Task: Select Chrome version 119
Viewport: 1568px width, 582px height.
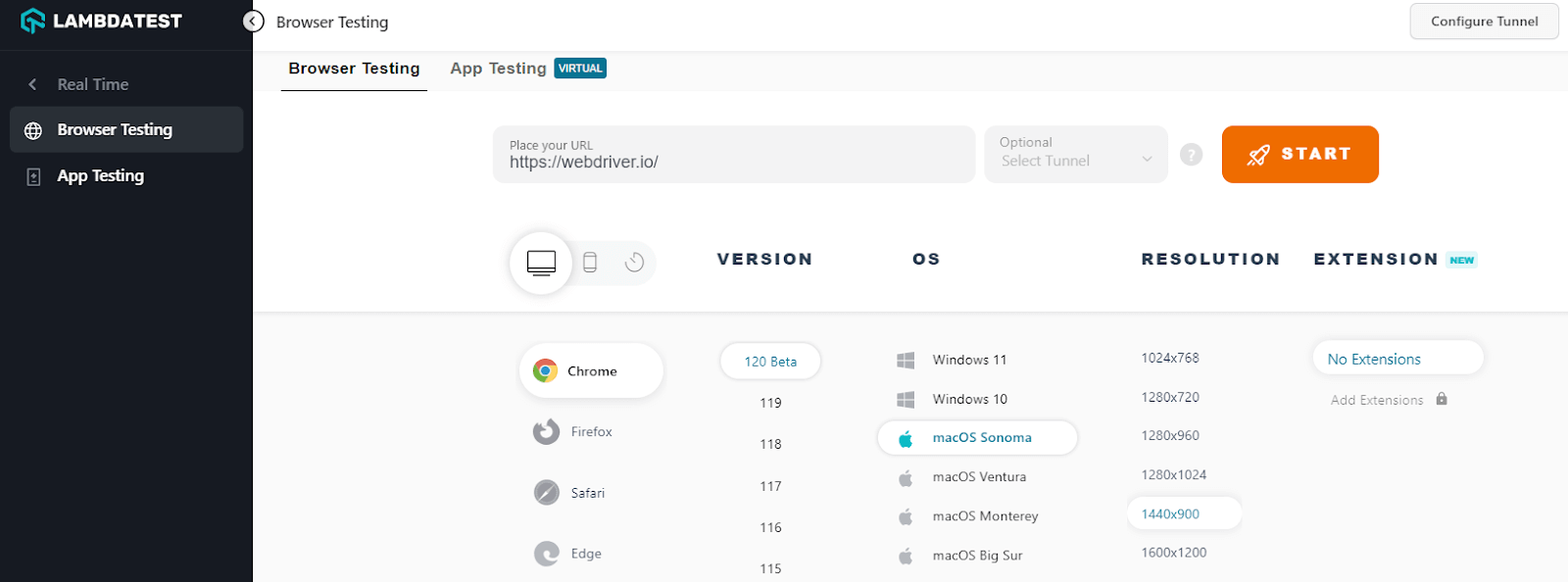Action: pyautogui.click(x=770, y=403)
